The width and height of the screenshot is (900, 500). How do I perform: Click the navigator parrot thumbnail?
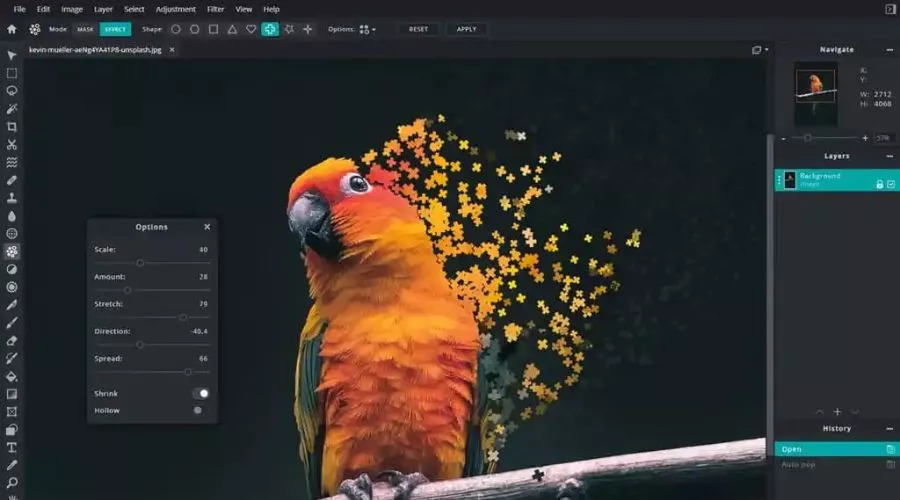[x=816, y=94]
